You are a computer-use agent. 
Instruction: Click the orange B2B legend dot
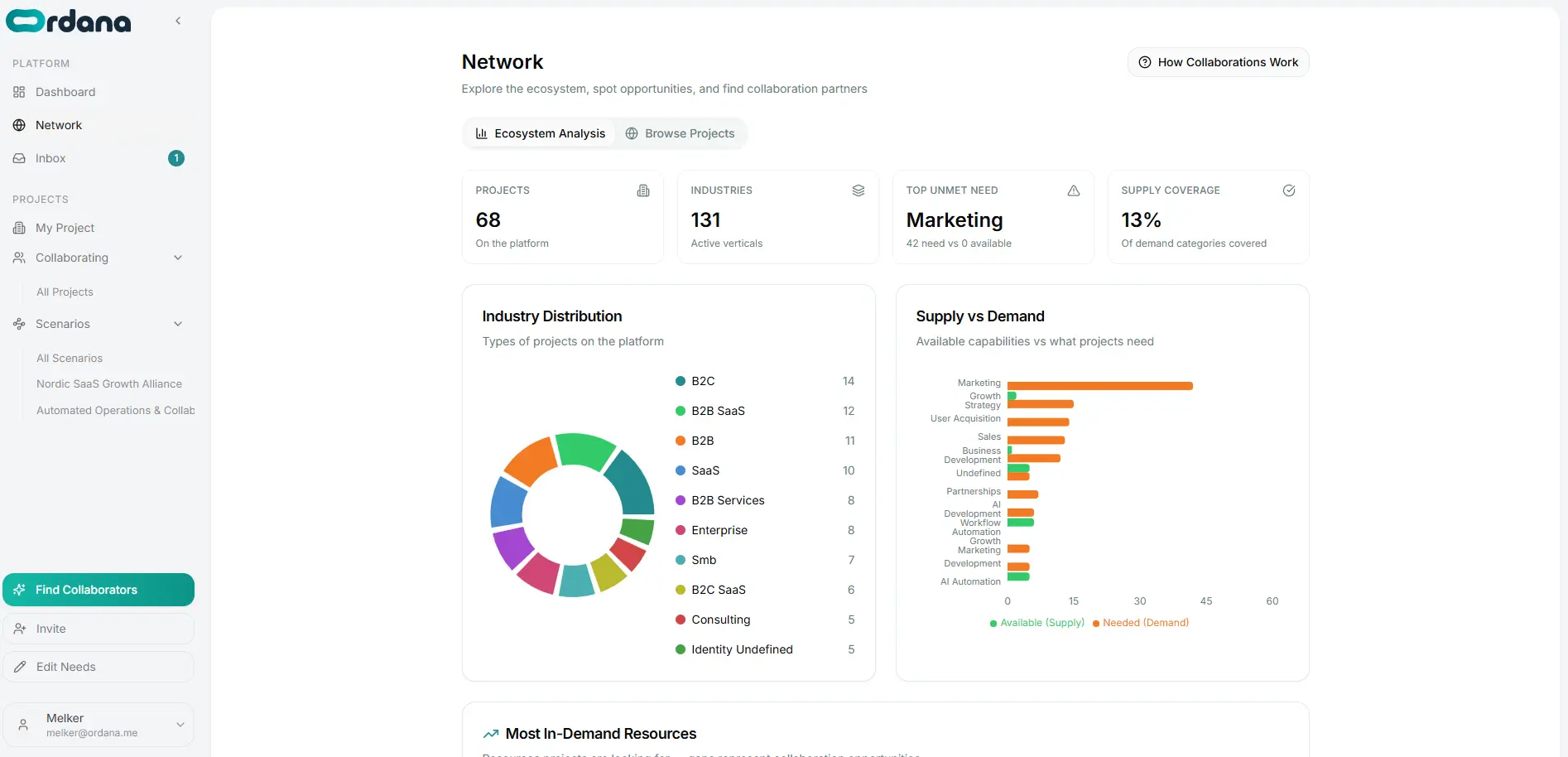pyautogui.click(x=681, y=441)
